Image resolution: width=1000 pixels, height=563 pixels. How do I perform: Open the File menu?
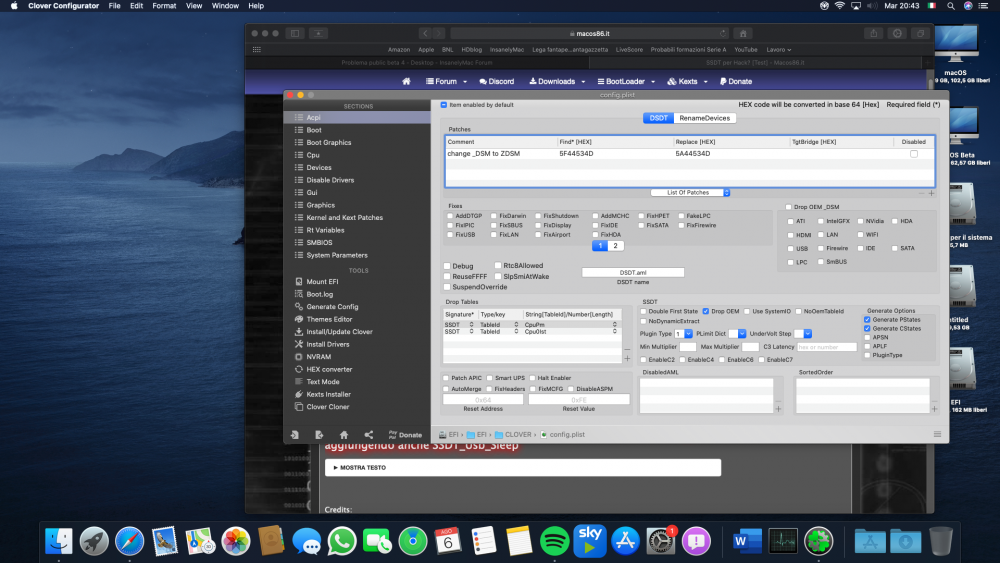tap(114, 6)
